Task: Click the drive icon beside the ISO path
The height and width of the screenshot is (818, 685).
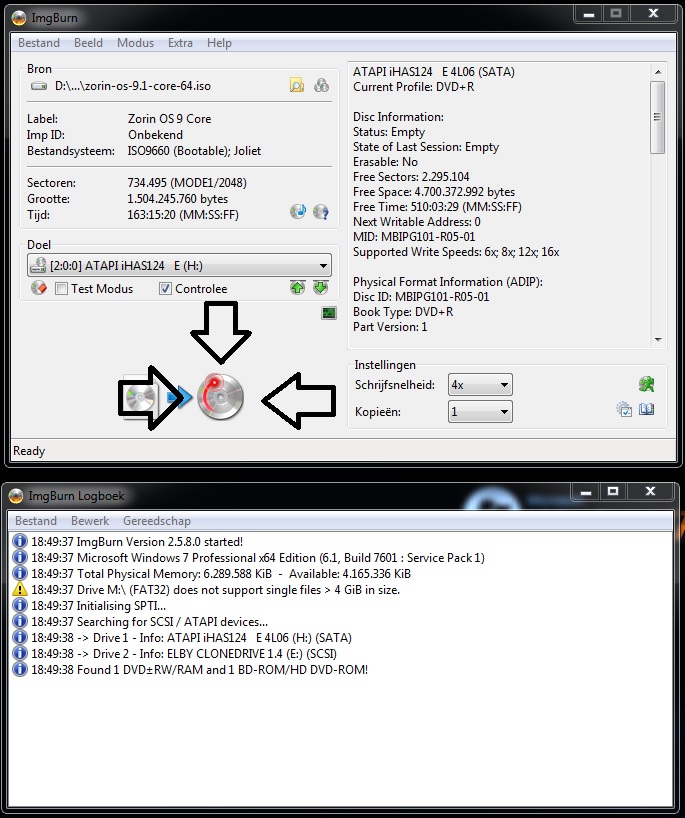Action: (x=39, y=86)
